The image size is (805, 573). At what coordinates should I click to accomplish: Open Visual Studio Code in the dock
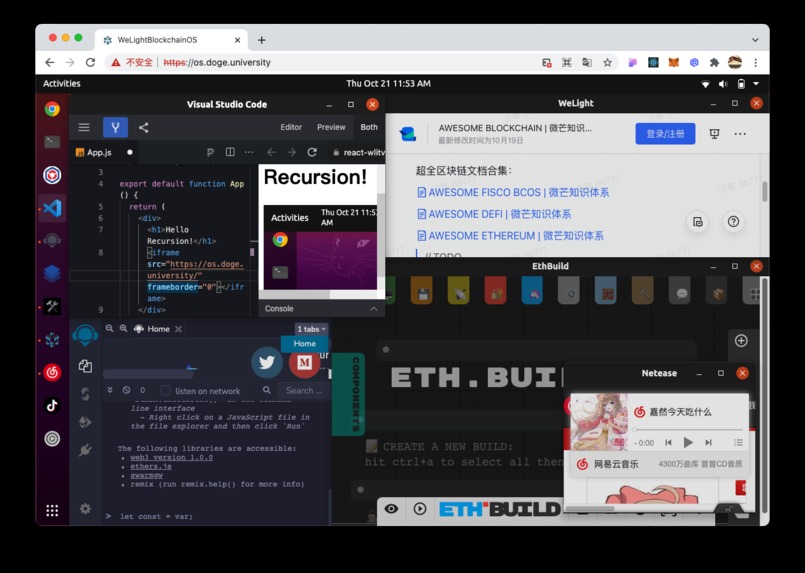pos(52,208)
